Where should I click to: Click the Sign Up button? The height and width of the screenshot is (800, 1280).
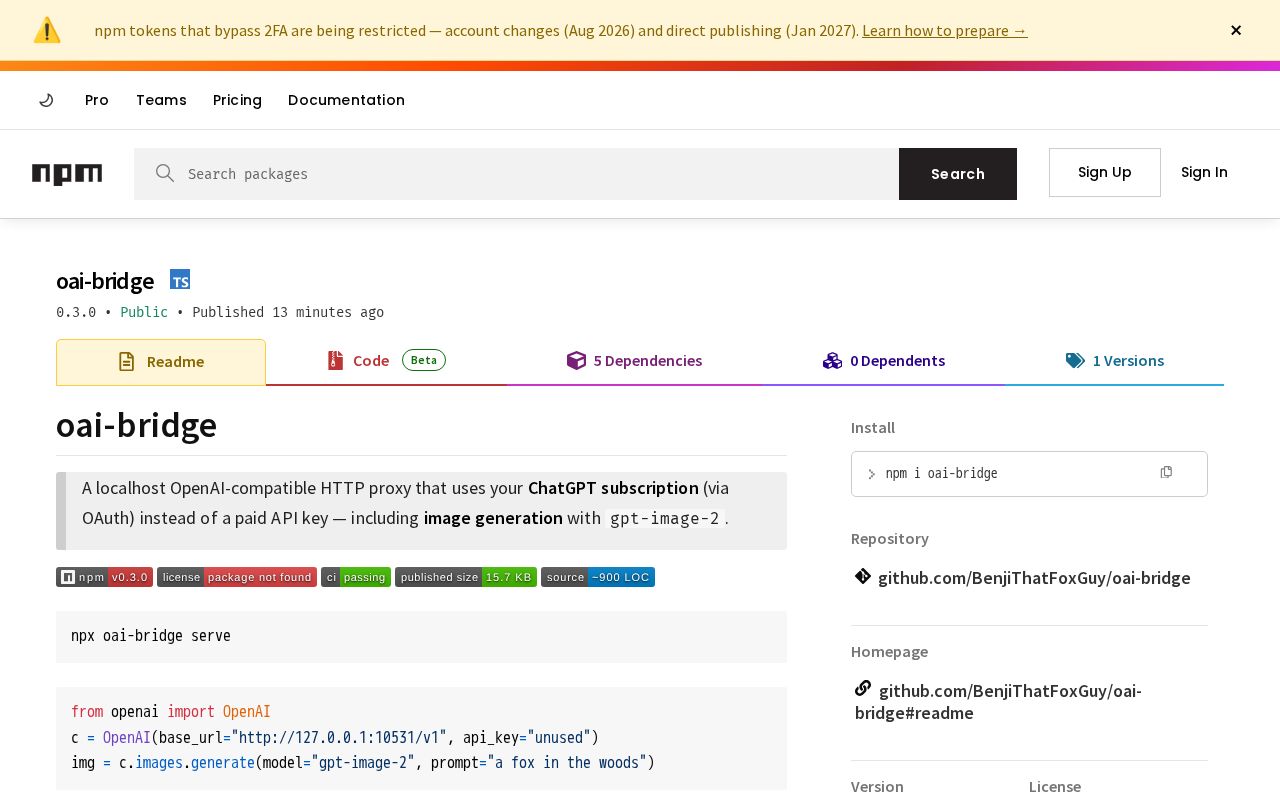click(x=1105, y=172)
